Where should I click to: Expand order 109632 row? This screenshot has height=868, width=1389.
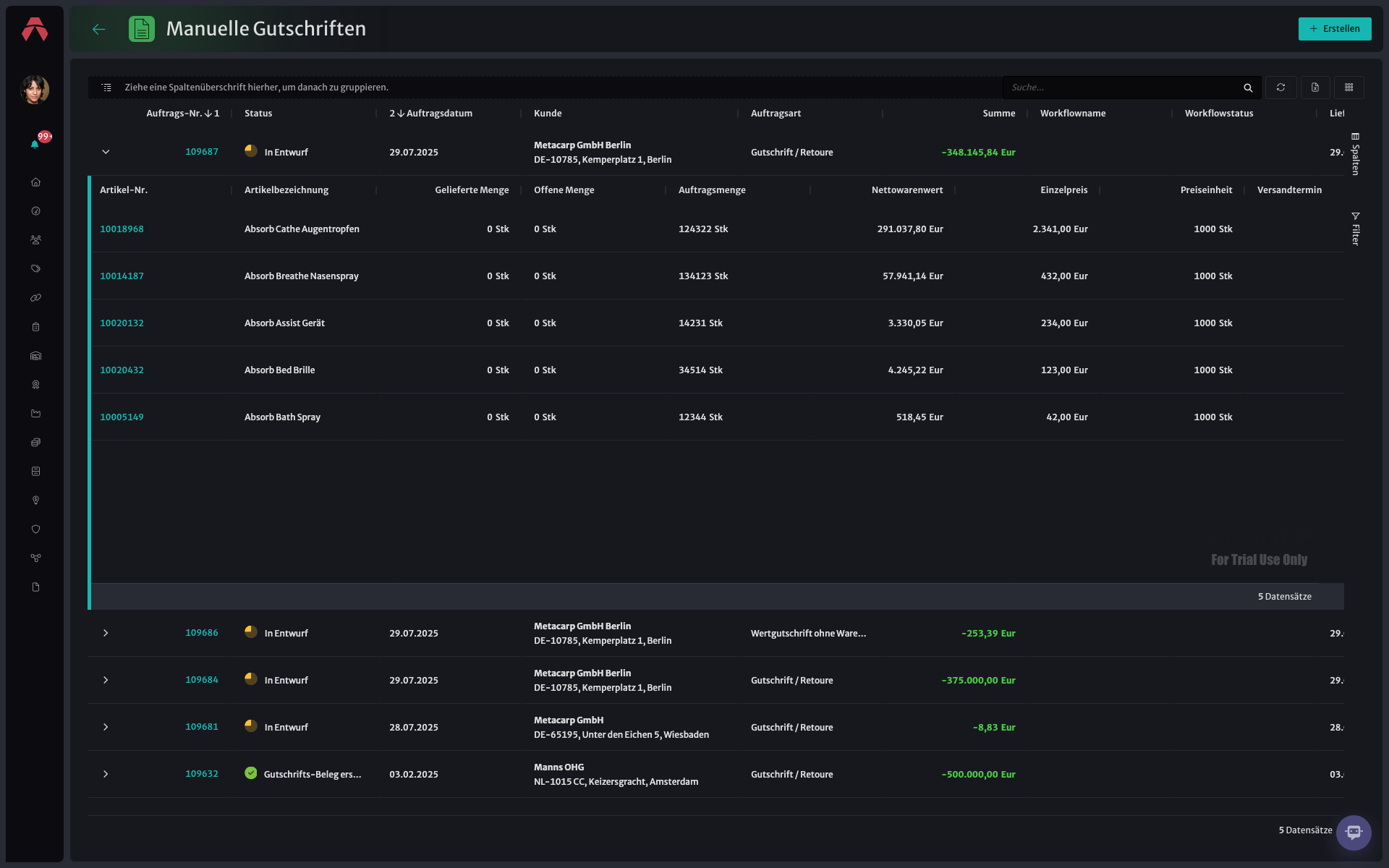coord(106,774)
